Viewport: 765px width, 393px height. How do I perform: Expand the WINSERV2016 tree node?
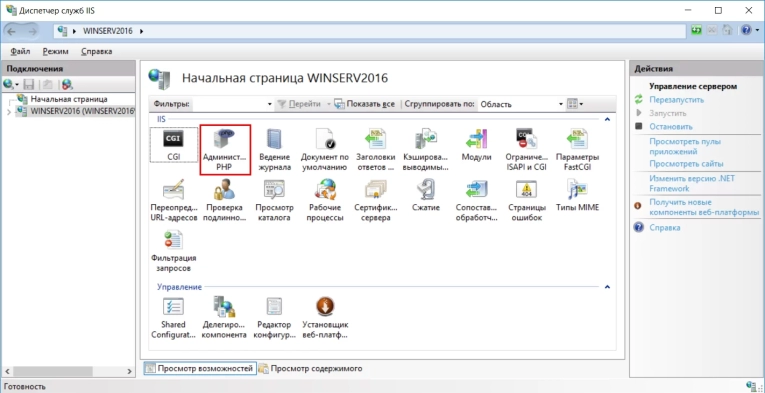[8, 112]
